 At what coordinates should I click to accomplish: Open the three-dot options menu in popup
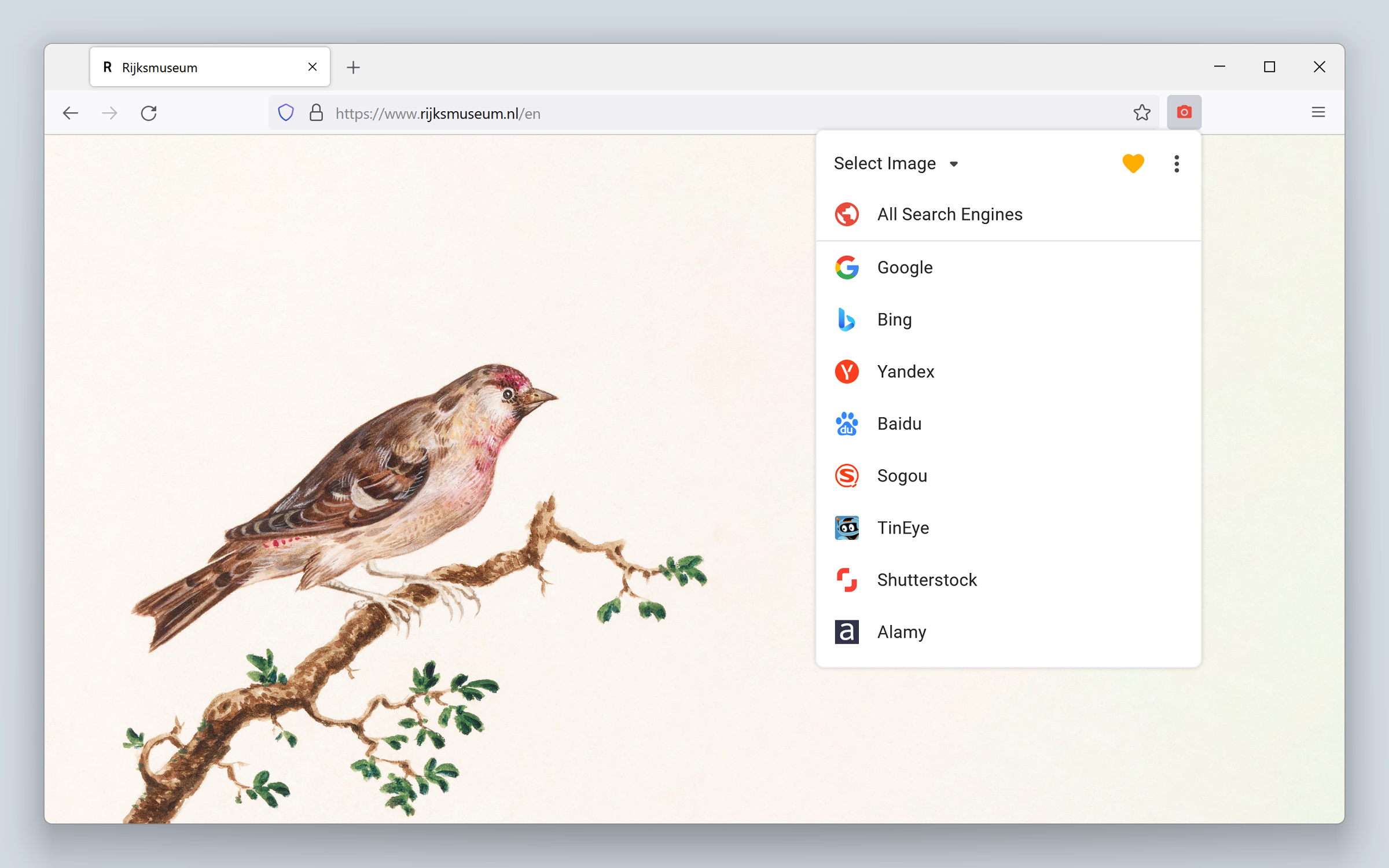coord(1176,164)
